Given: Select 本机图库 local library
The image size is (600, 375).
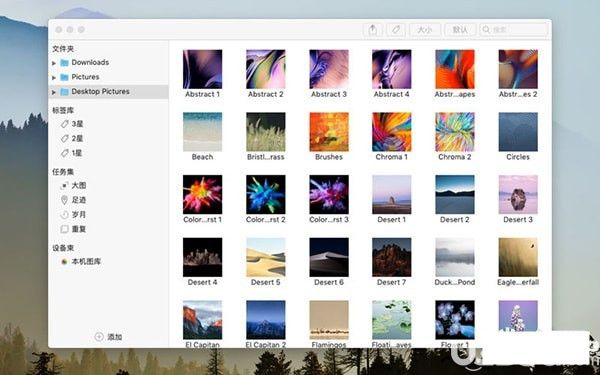Looking at the screenshot, I should tap(81, 262).
